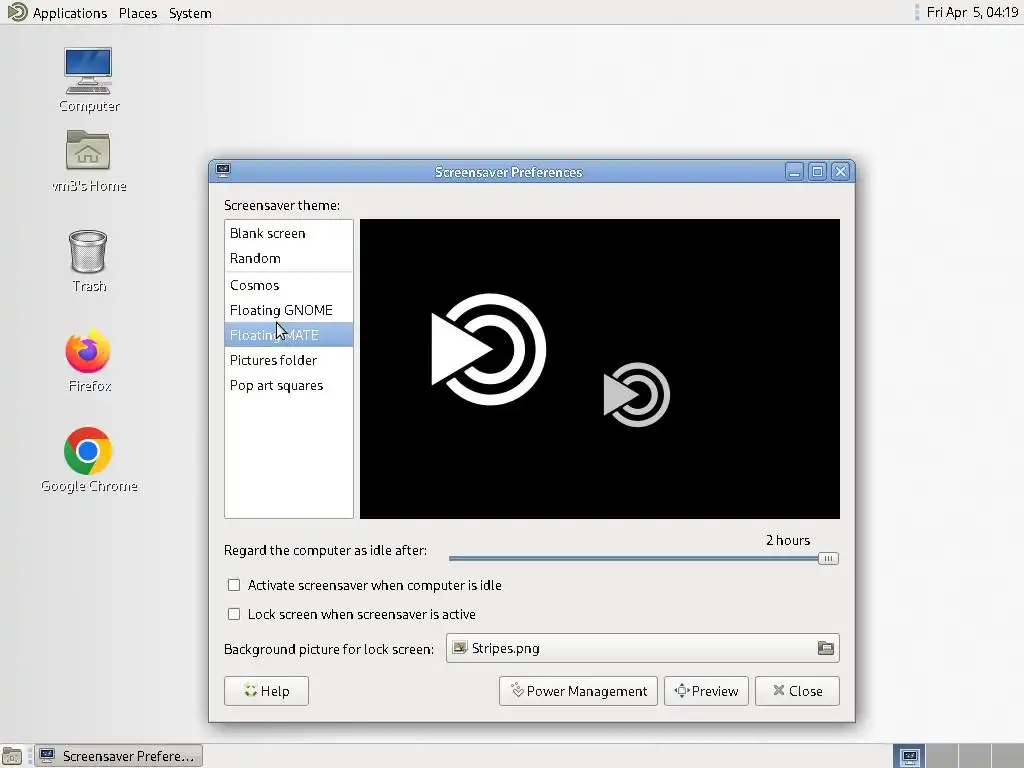Select Pictures folder theme
1024x768 pixels.
click(x=289, y=360)
